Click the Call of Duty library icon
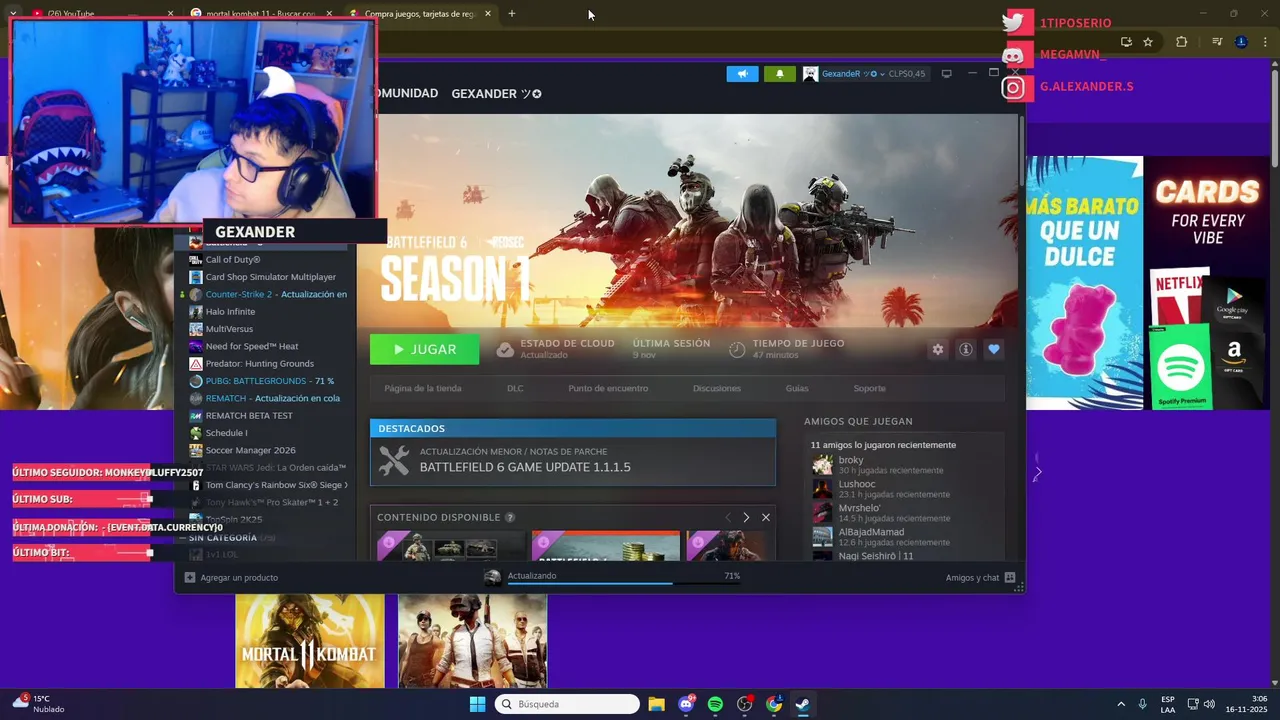 tap(196, 260)
